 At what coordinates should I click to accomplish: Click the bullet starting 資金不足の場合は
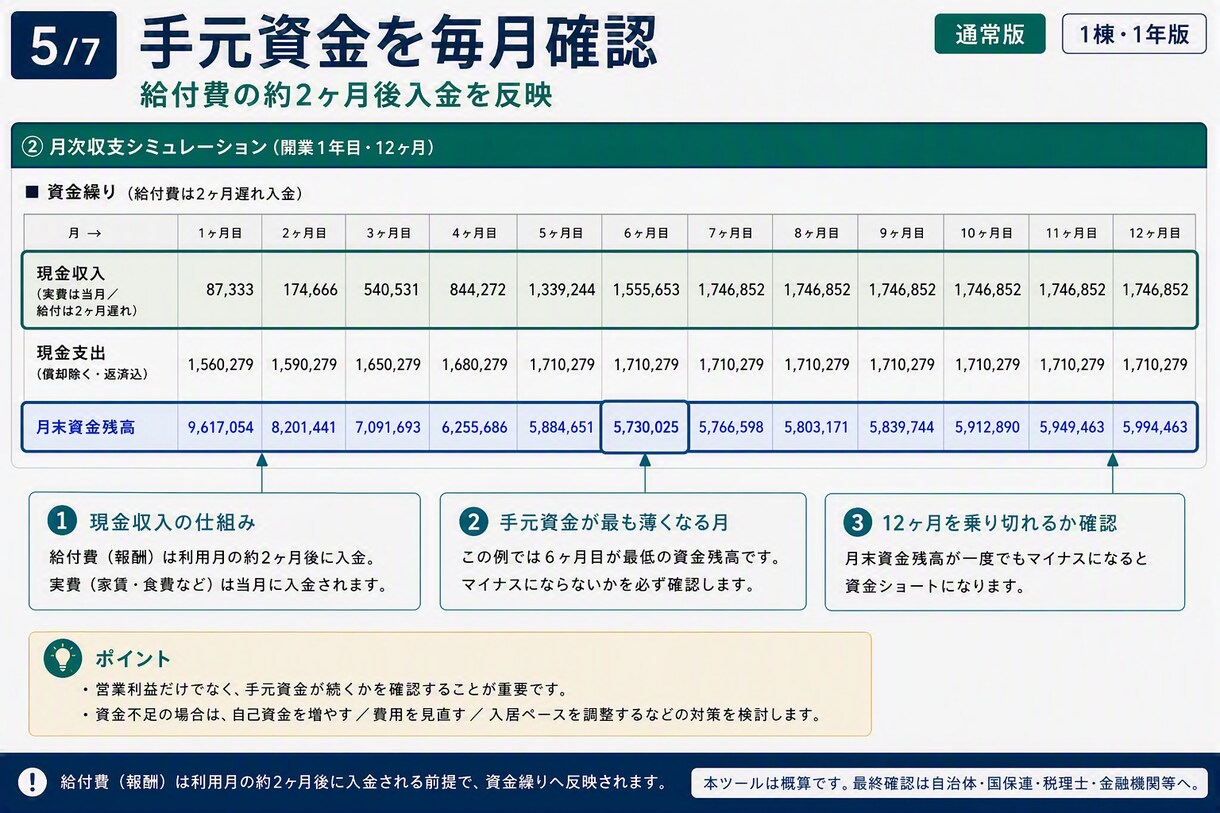point(451,715)
